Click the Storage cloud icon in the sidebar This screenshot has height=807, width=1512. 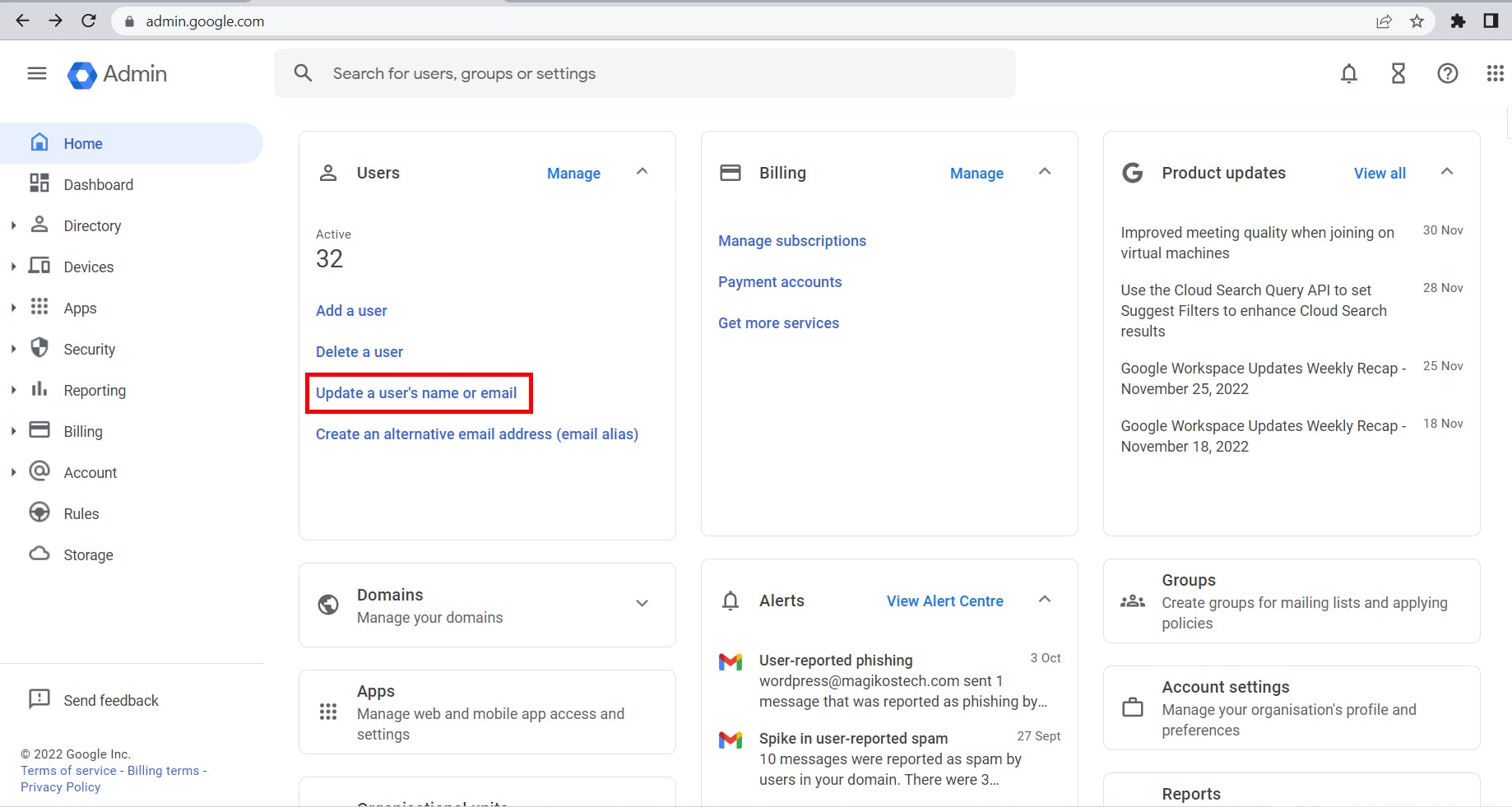coord(39,554)
